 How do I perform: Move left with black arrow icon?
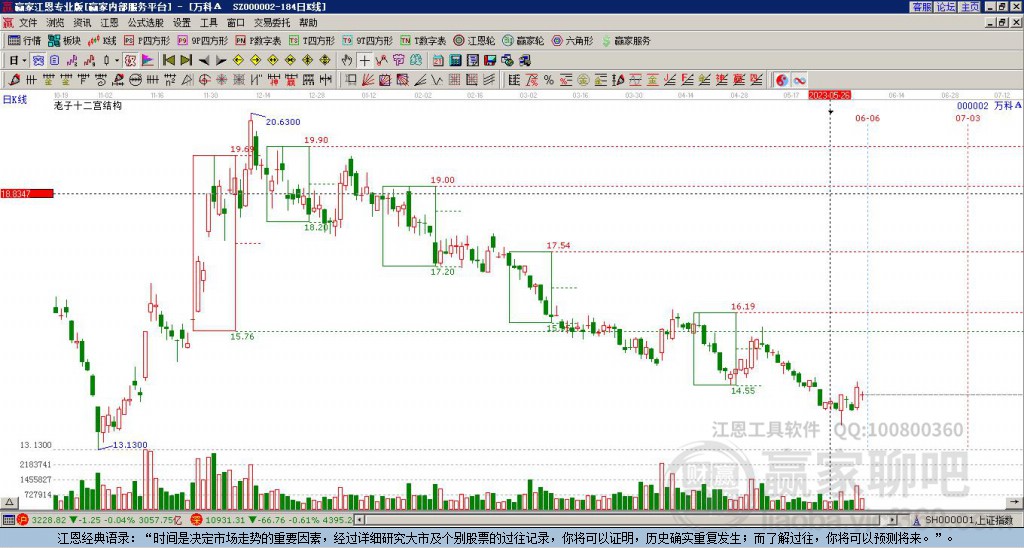tap(204, 61)
